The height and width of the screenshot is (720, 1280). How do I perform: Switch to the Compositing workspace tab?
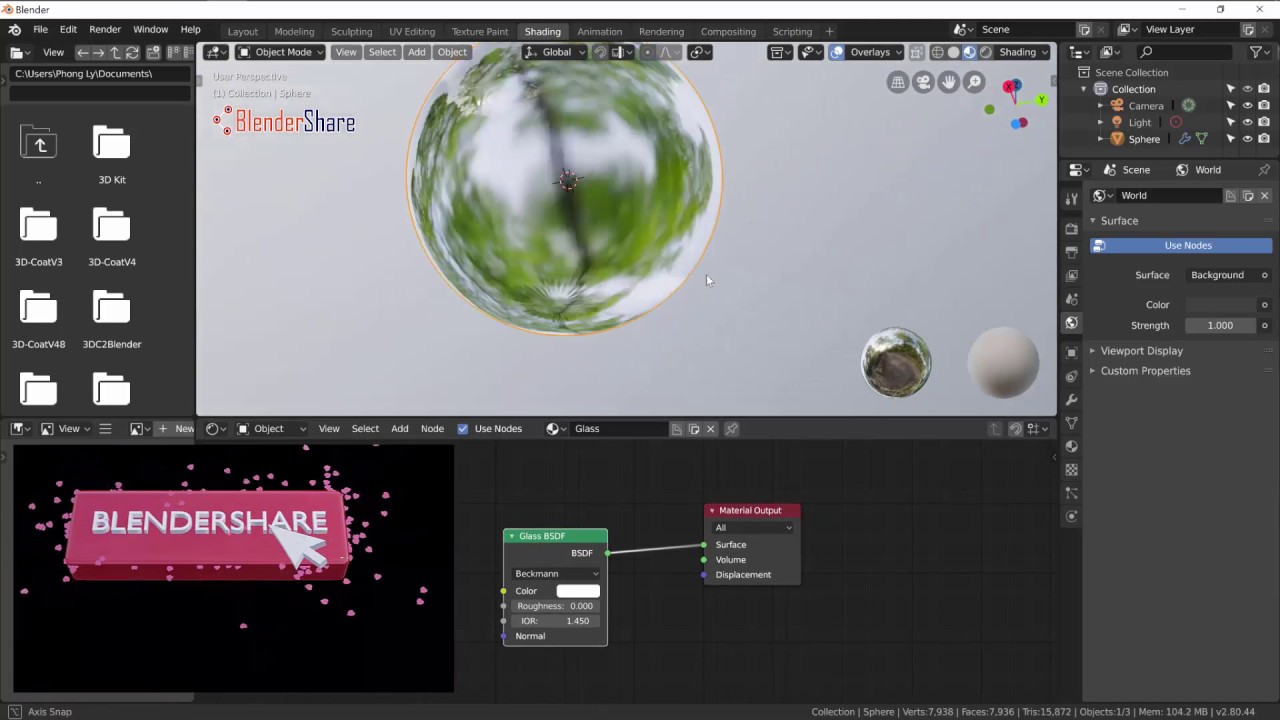[728, 31]
